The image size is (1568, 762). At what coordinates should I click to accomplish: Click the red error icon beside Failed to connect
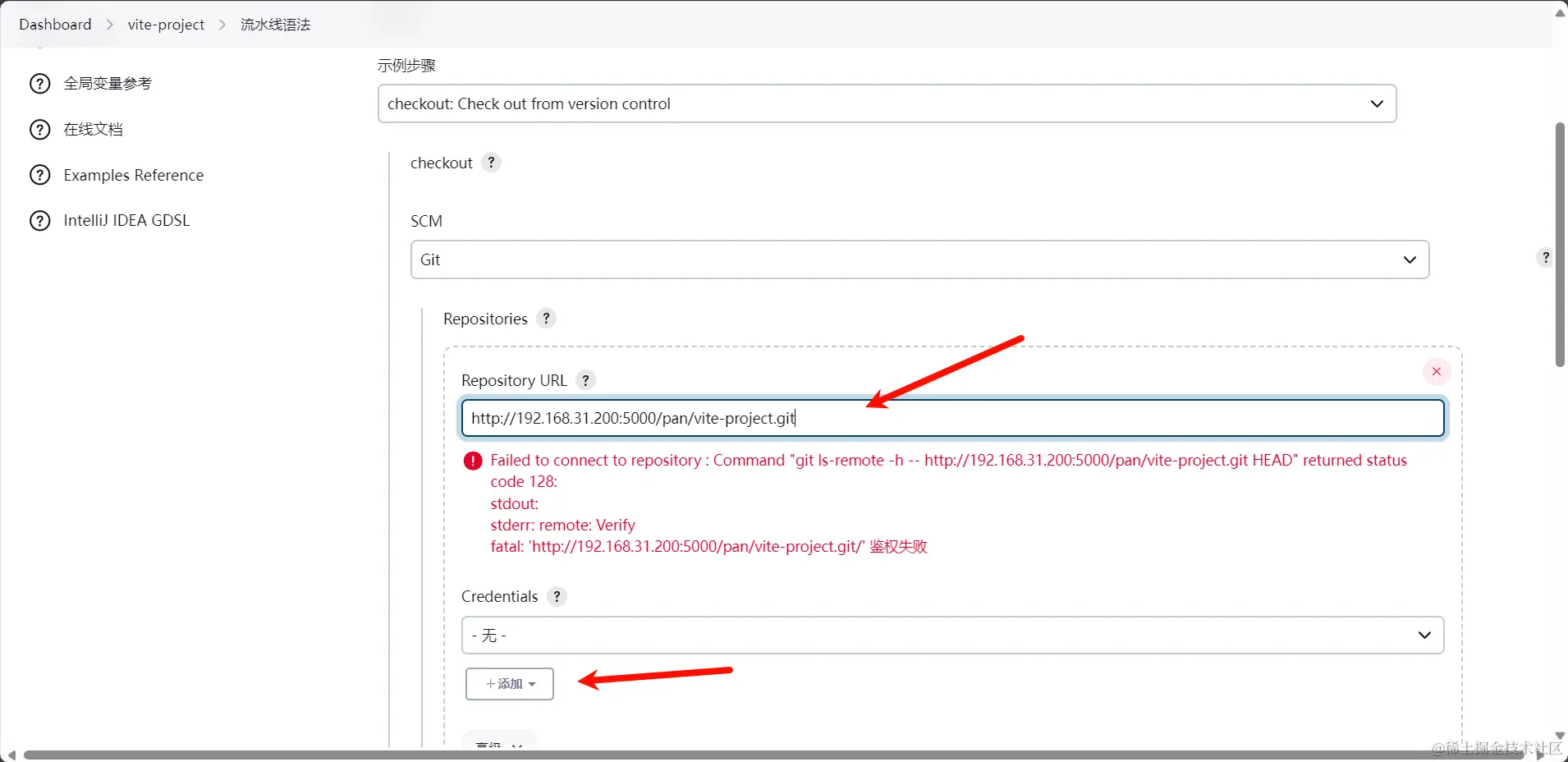tap(473, 461)
